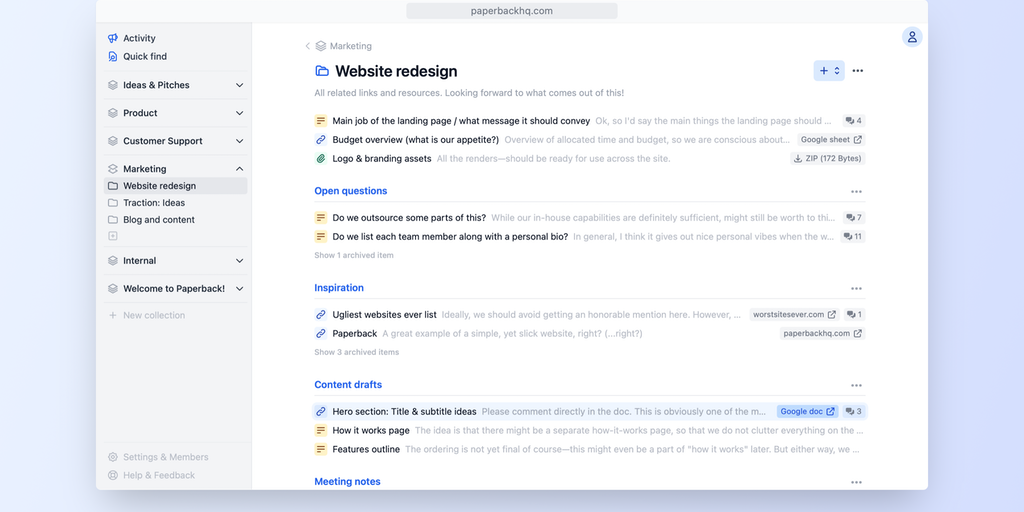The height and width of the screenshot is (512, 1024).
Task: Select the Traction: Ideas folder
Action: pos(154,203)
